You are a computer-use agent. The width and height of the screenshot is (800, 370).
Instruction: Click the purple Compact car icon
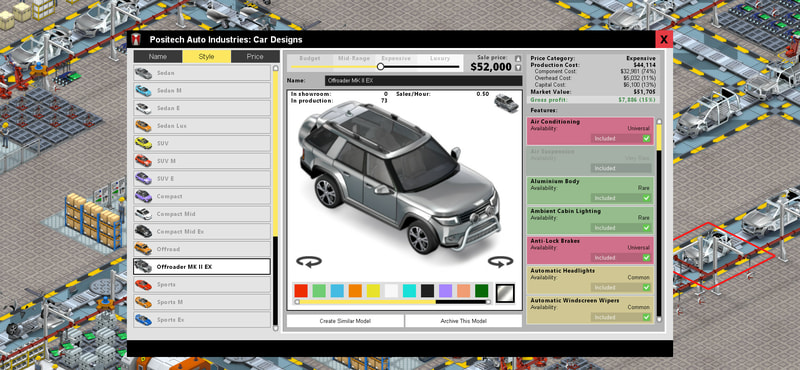point(143,196)
